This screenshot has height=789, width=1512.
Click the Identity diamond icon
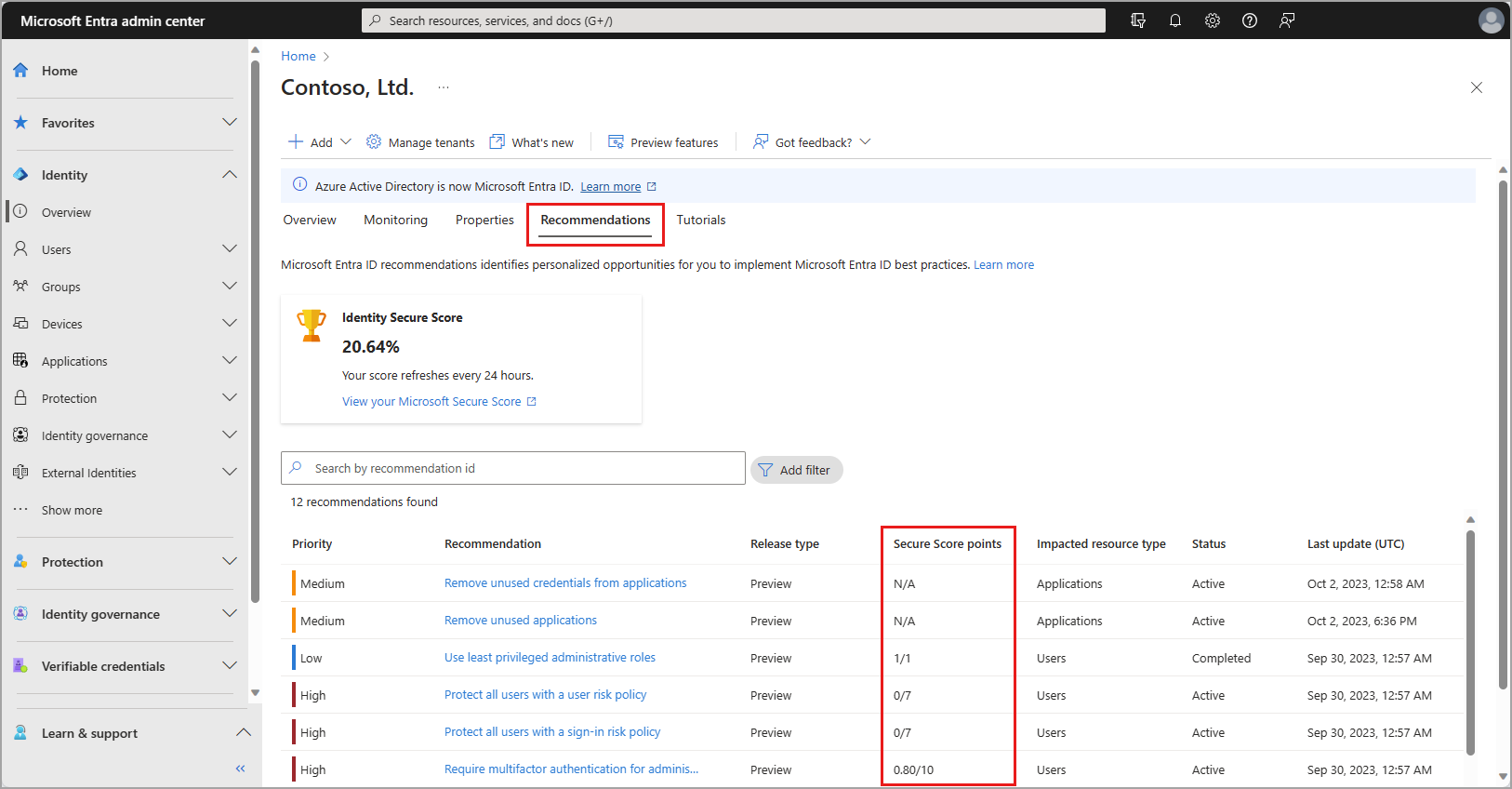[20, 174]
